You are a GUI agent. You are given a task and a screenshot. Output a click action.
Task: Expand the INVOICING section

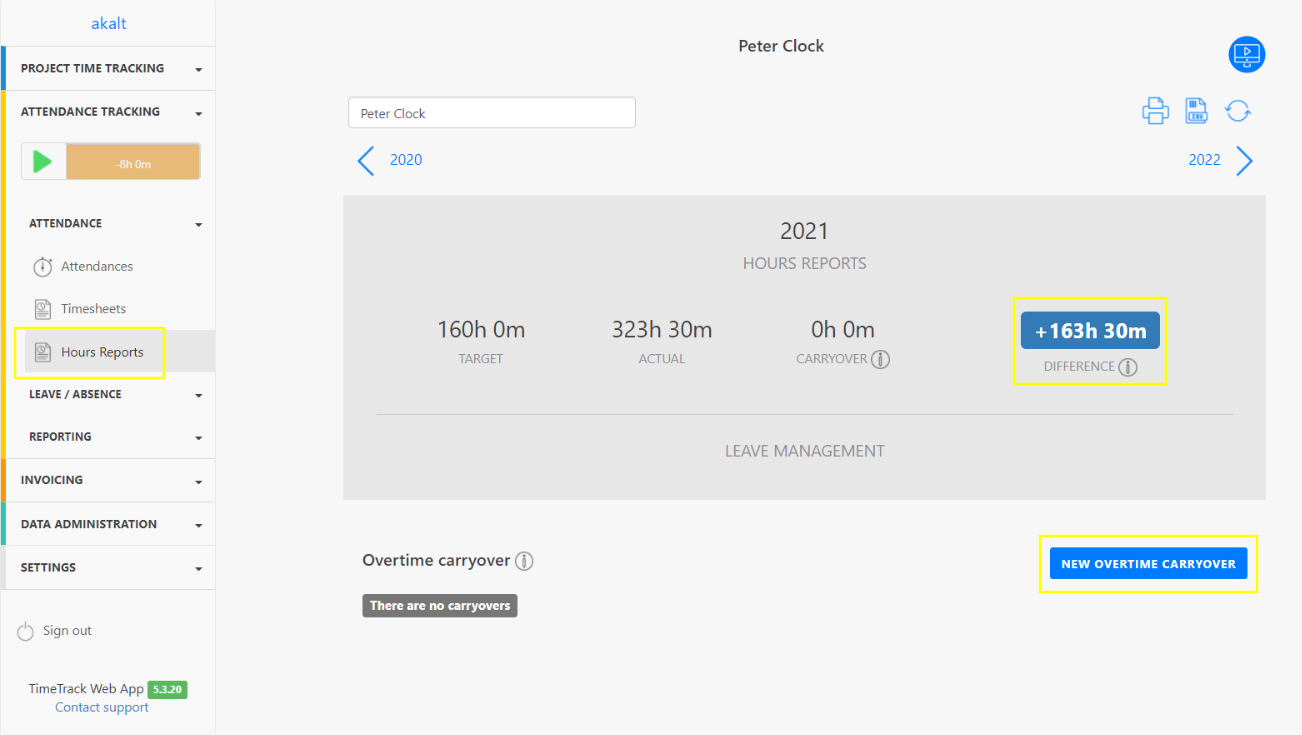tap(108, 480)
